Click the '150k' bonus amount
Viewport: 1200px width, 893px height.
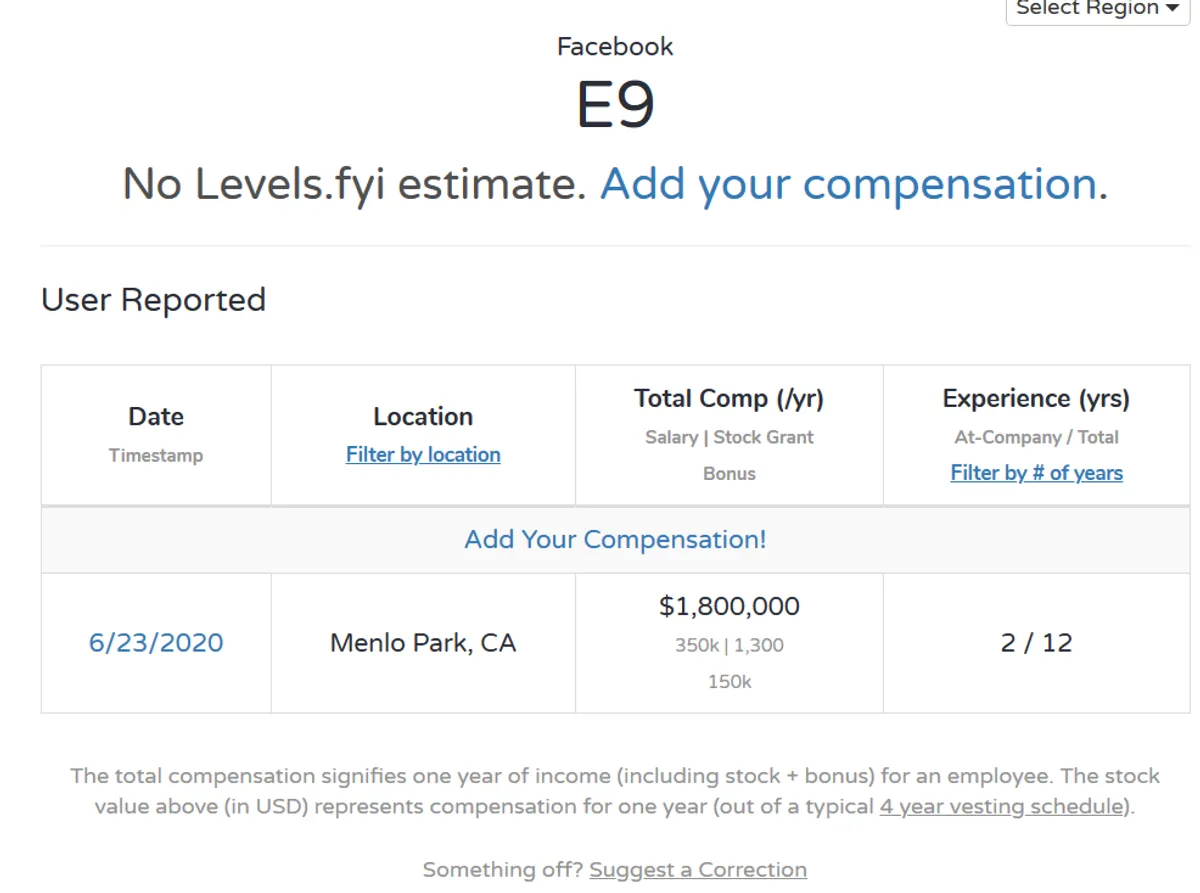click(x=729, y=682)
